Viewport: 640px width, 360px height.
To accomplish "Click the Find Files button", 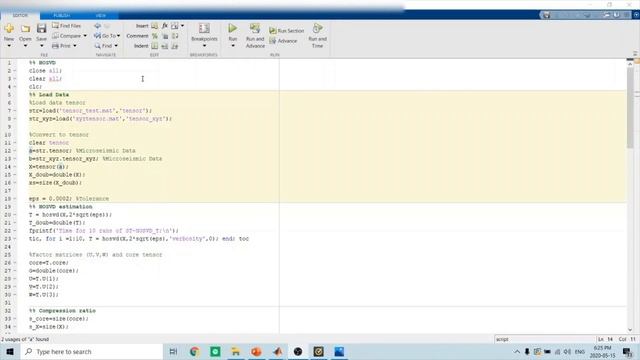I will click(67, 26).
